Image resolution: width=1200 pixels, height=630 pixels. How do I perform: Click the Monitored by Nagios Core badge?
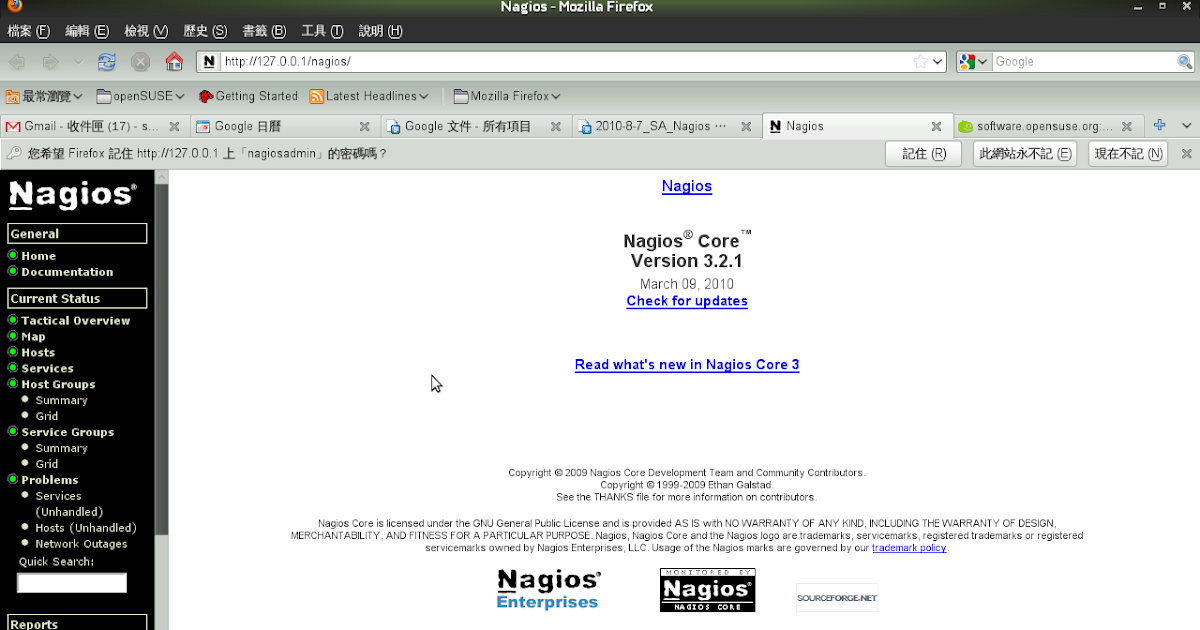pos(707,590)
